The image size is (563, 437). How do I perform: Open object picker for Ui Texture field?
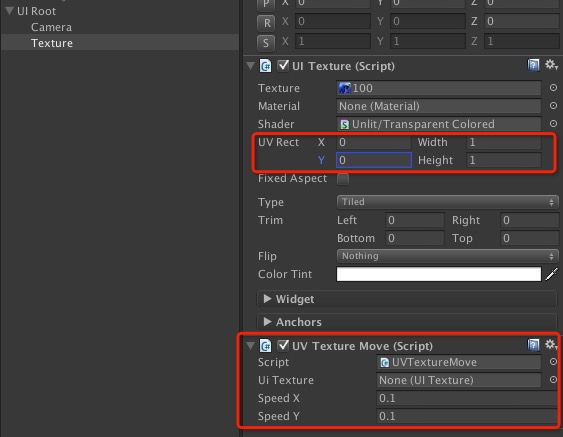coord(553,380)
